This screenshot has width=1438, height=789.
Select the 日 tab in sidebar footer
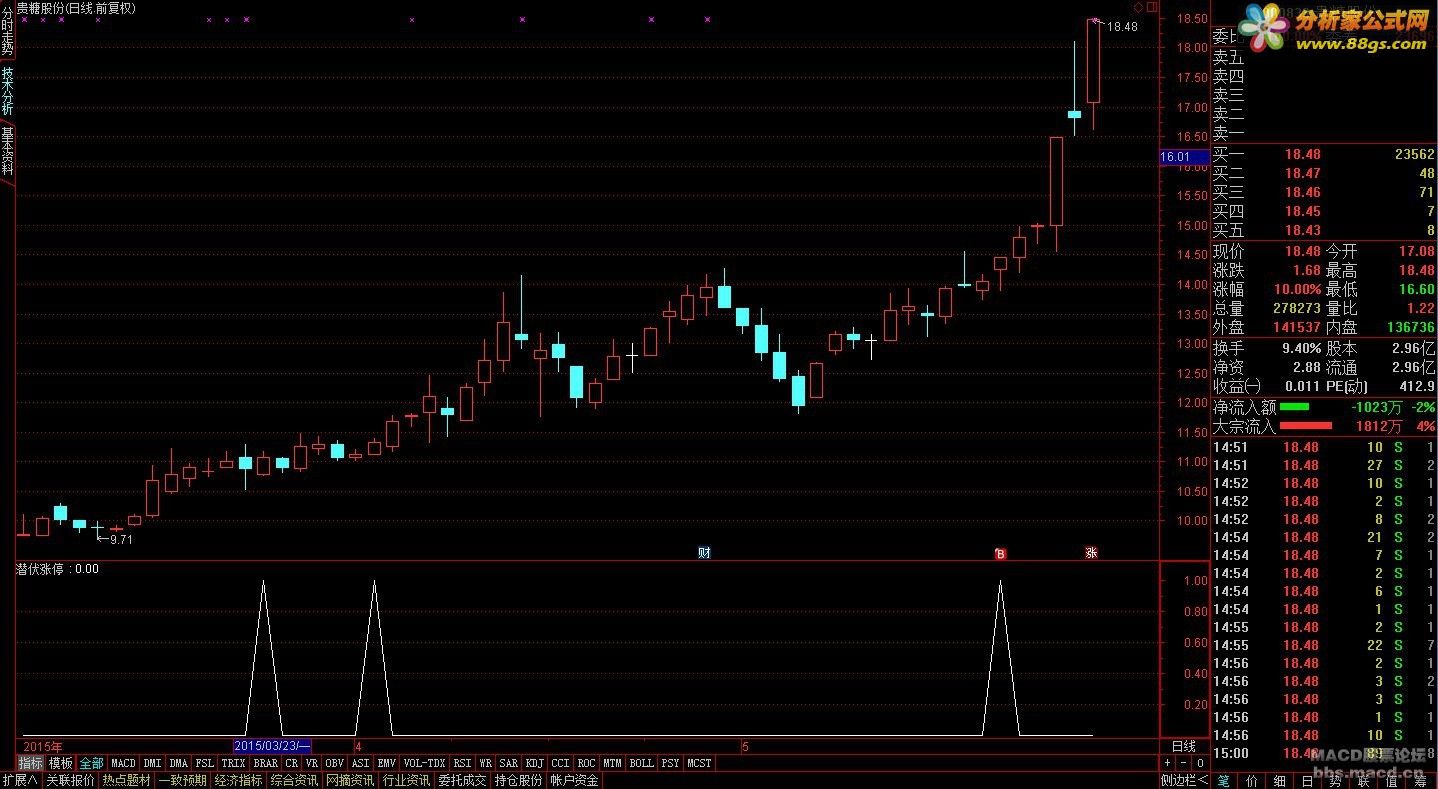(1309, 780)
